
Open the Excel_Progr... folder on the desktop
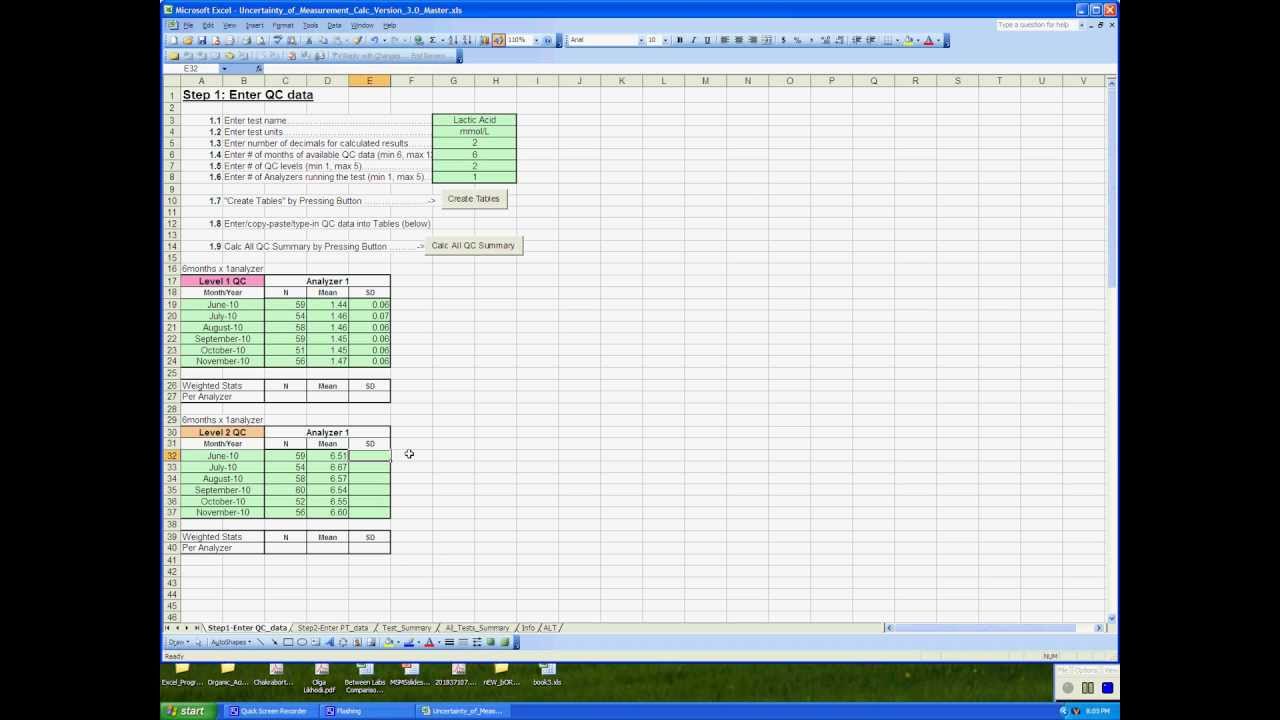(182, 675)
